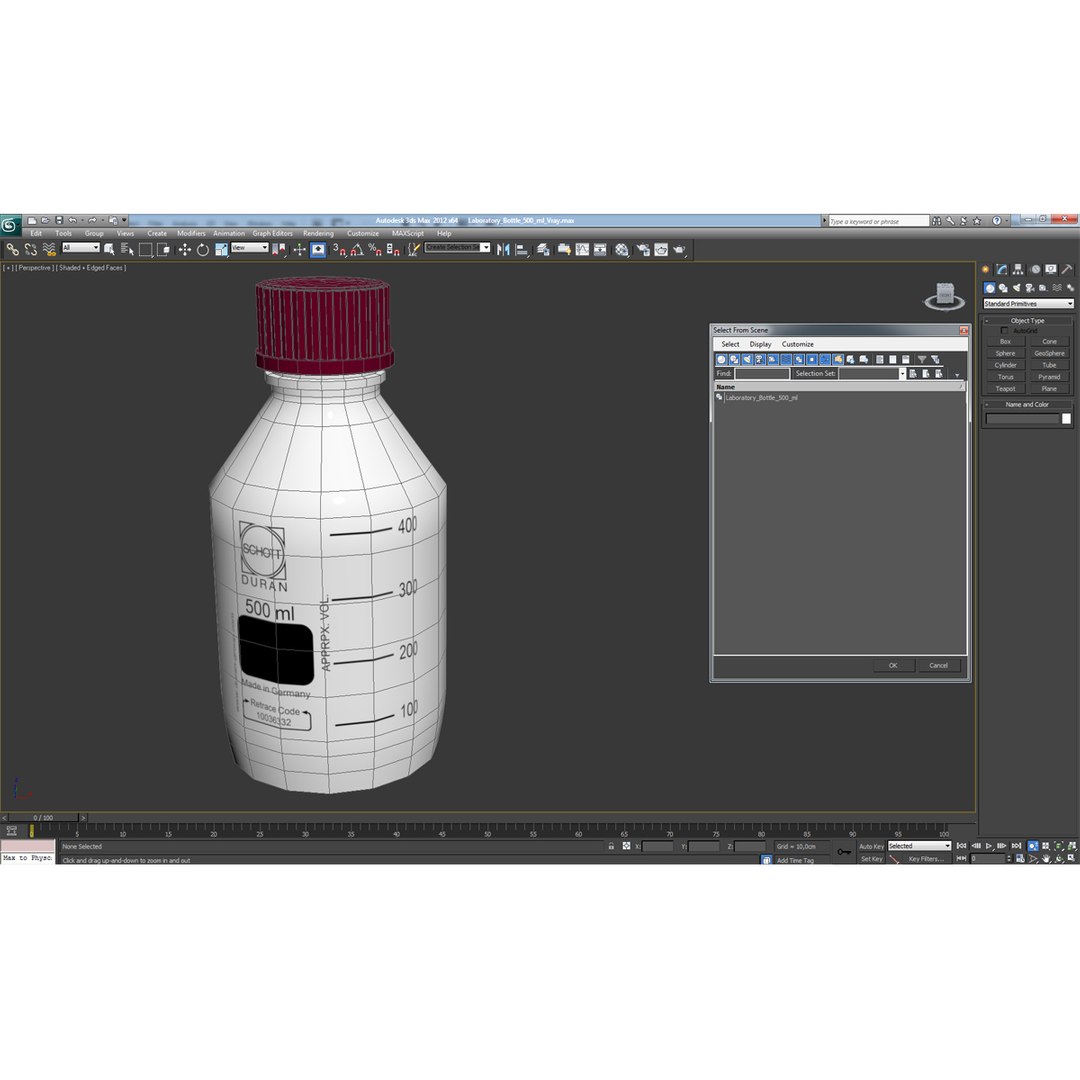Viewport: 1080px width, 1080px height.
Task: Click the application logo button
Action: pyautogui.click(x=10, y=225)
